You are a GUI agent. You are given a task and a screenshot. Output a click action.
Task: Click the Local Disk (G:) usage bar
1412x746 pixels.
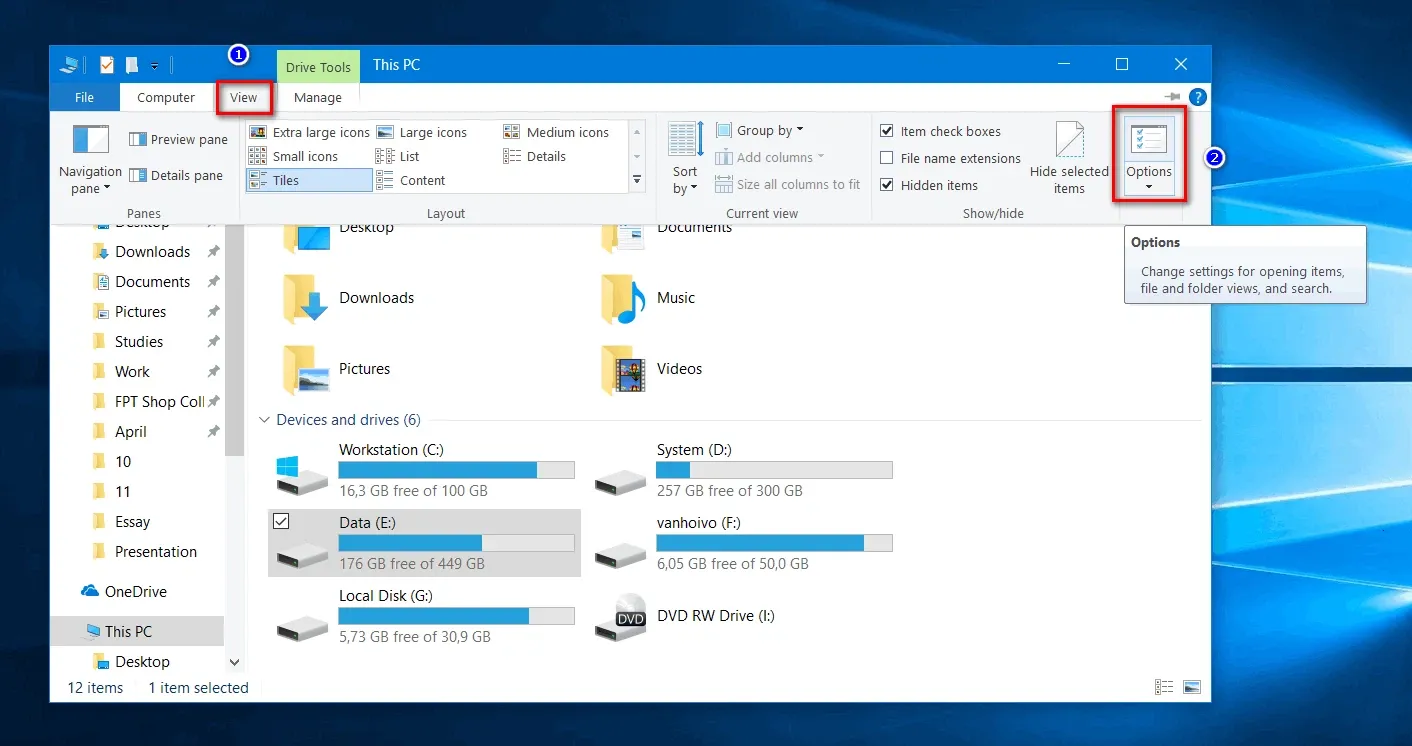click(x=456, y=616)
